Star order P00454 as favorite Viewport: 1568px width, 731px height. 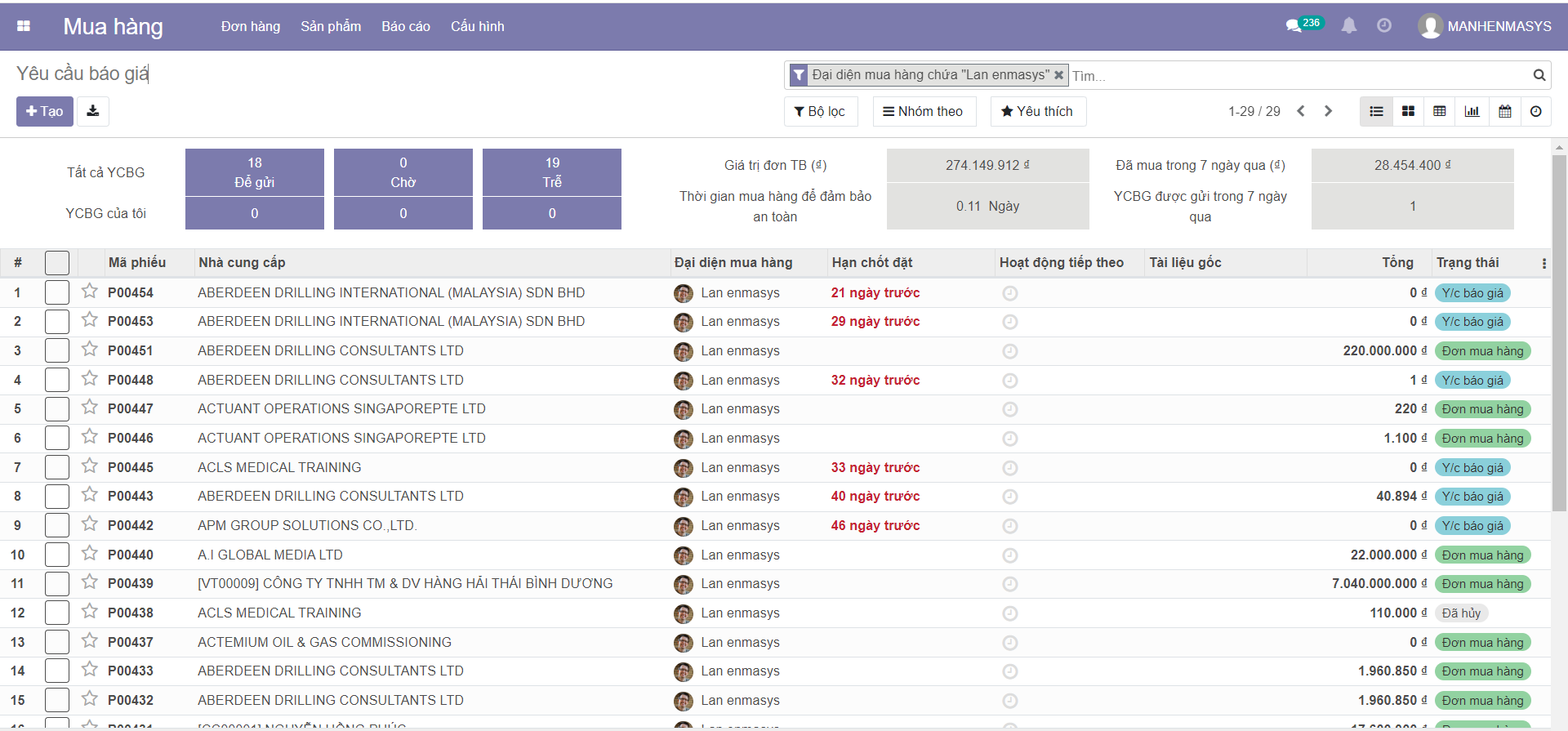[x=90, y=292]
